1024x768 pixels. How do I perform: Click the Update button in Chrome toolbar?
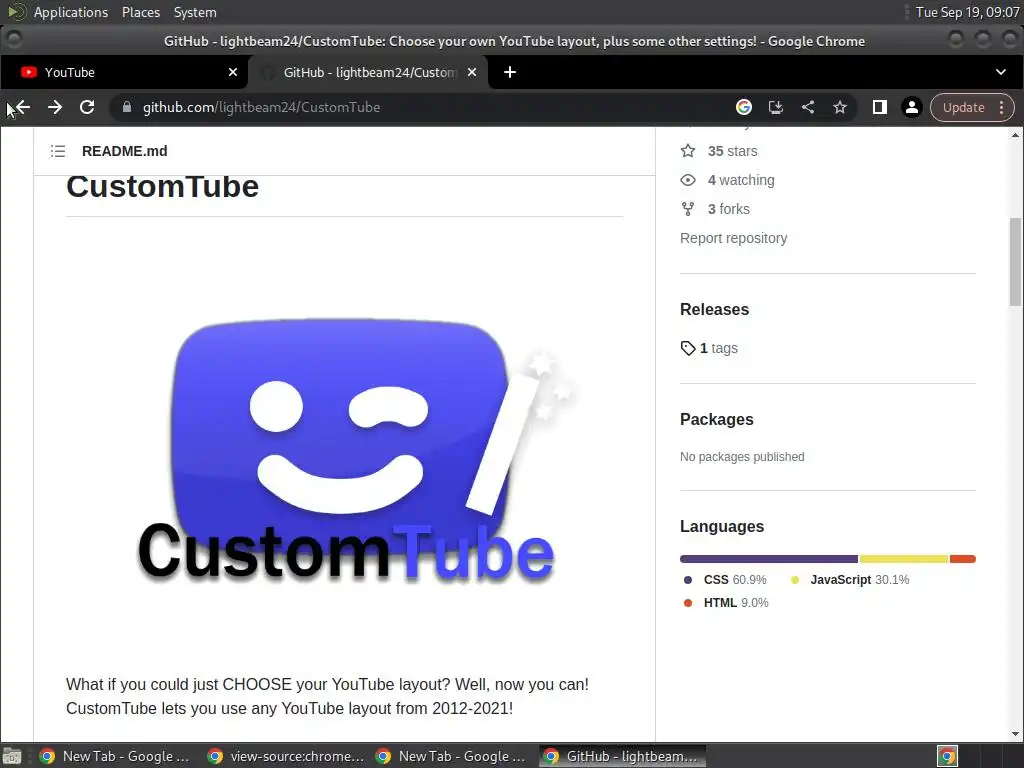(x=963, y=107)
